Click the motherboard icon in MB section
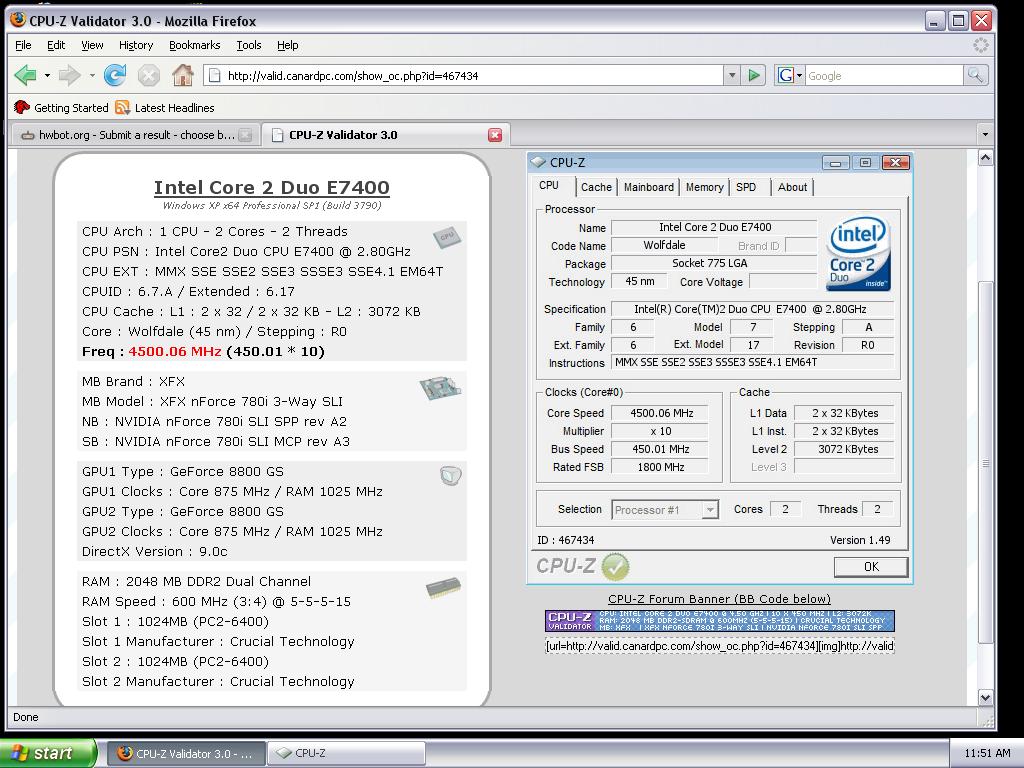 tap(440, 389)
